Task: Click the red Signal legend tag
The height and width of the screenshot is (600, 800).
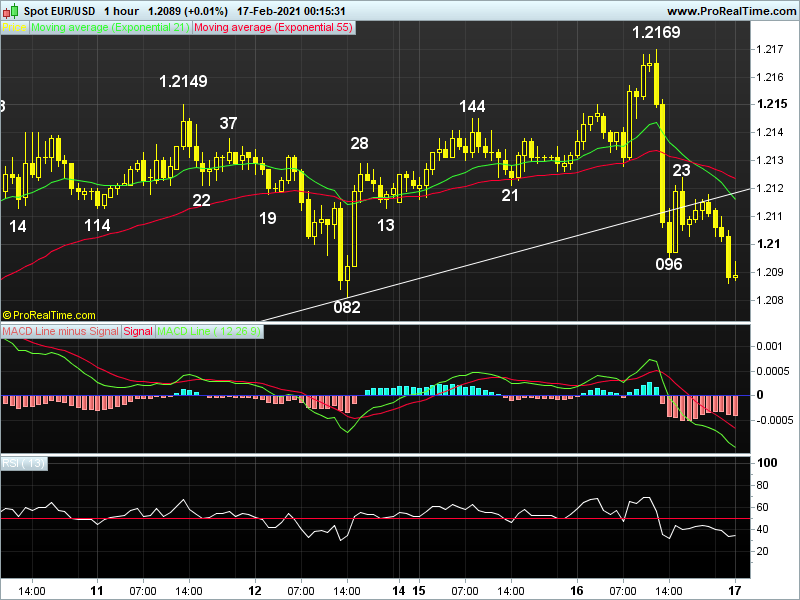Action: click(138, 331)
